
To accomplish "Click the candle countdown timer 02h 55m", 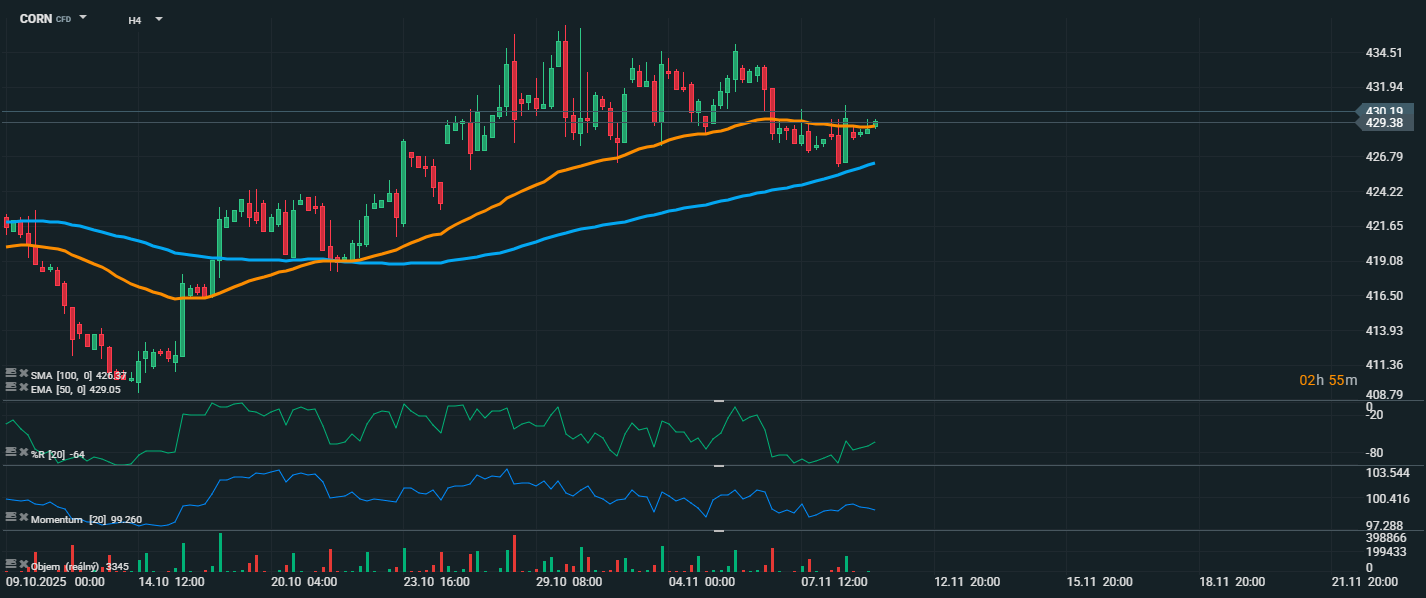I will click(1328, 380).
